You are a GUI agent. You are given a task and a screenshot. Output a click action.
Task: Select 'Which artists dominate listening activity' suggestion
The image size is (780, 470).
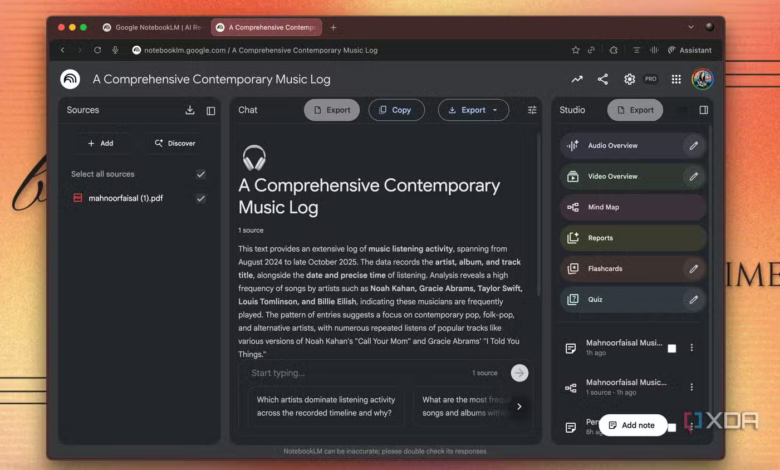pyautogui.click(x=326, y=406)
